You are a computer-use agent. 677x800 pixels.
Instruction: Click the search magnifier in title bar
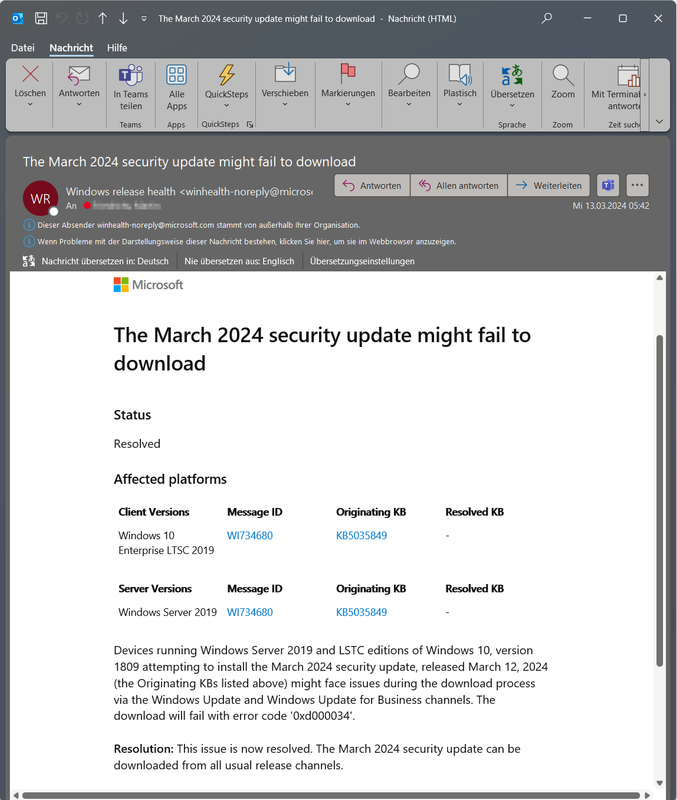[x=546, y=18]
